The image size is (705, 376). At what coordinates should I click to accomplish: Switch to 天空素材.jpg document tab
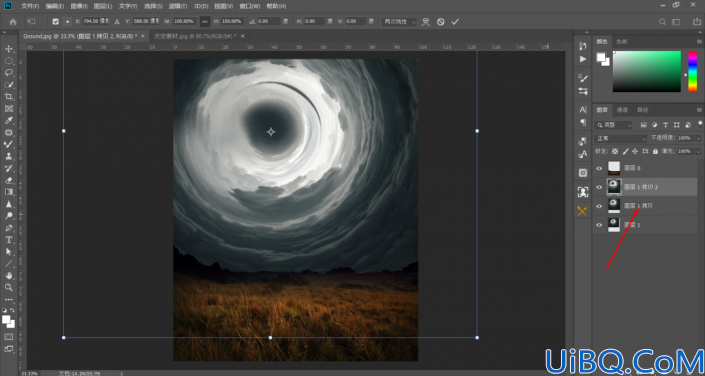(x=196, y=36)
